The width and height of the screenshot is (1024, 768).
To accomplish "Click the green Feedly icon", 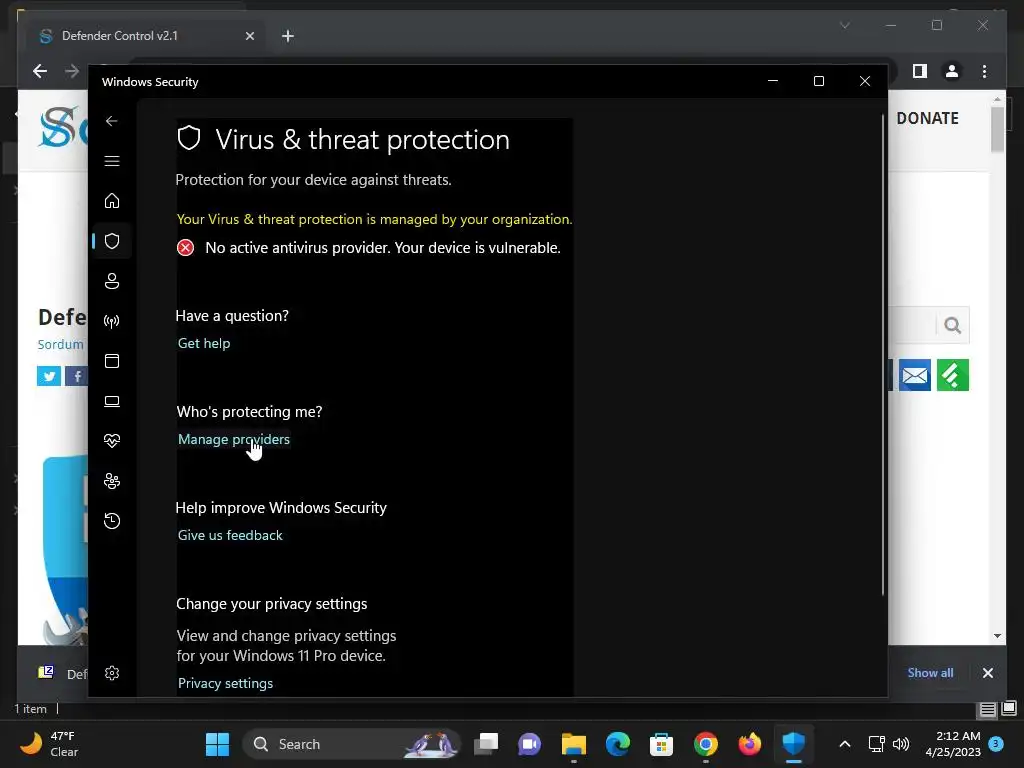I will 953,376.
